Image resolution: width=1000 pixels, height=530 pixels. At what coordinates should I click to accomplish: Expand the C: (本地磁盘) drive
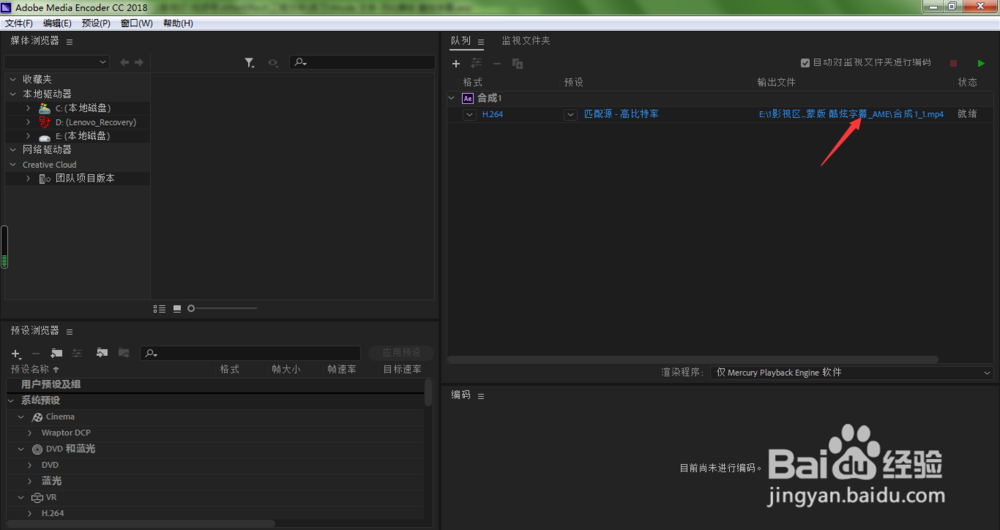(x=28, y=108)
